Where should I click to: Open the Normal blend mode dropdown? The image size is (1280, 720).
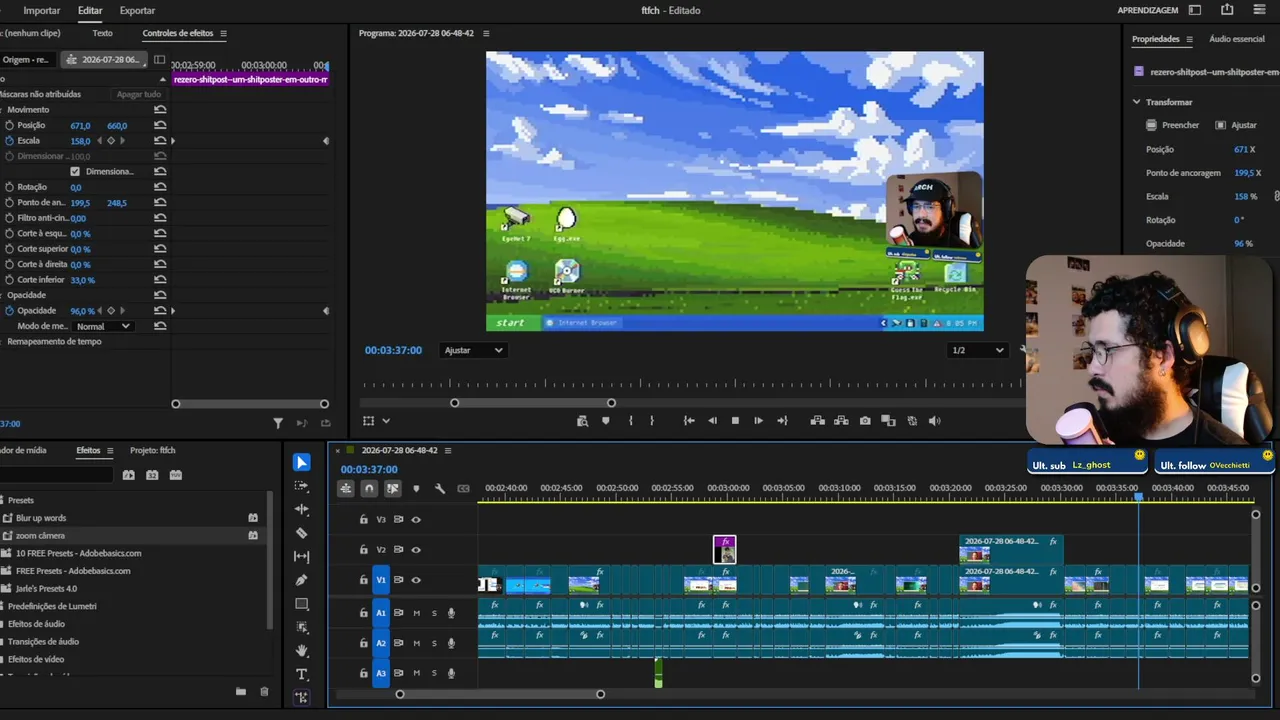click(104, 326)
